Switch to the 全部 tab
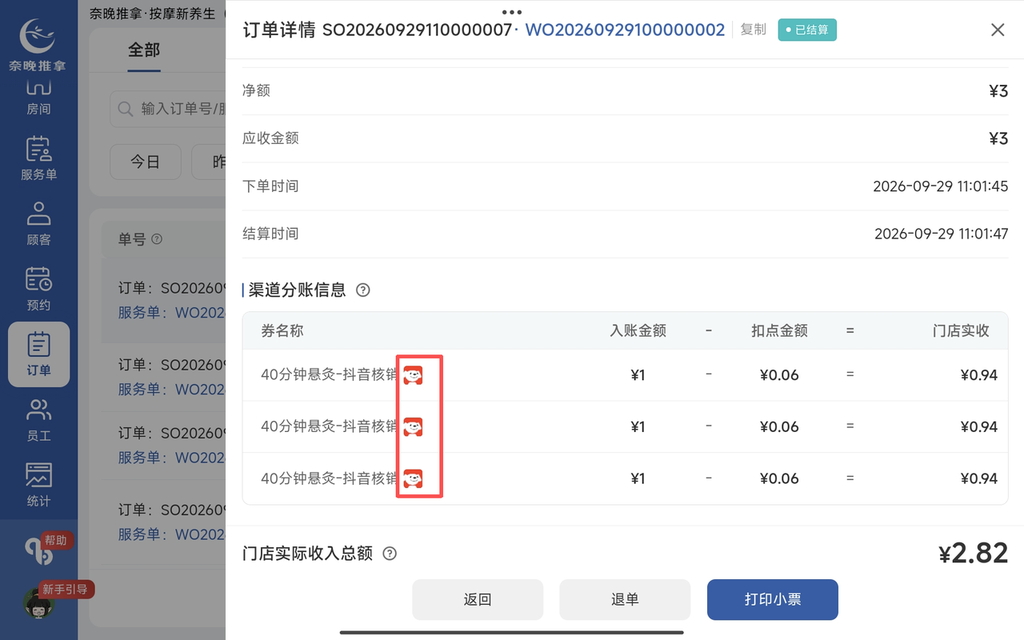The height and width of the screenshot is (640, 1024). 144,50
